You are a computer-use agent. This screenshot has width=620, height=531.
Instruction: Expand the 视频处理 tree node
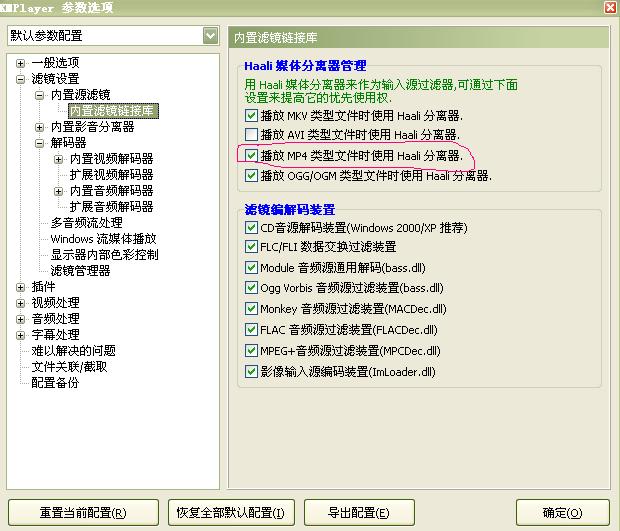tap(20, 303)
